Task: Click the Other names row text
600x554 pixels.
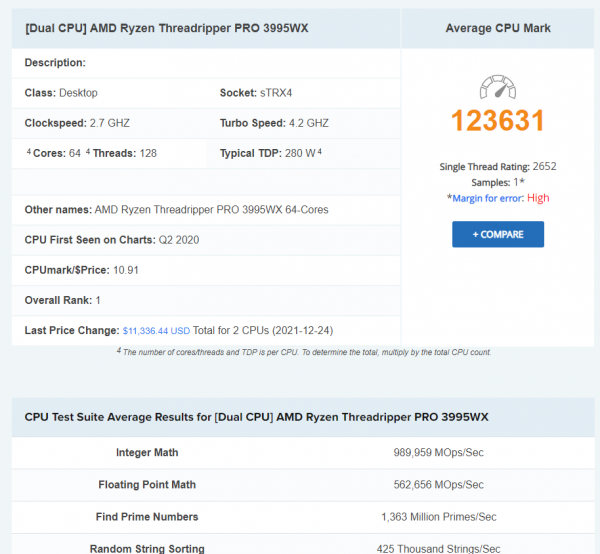Action: pos(176,210)
